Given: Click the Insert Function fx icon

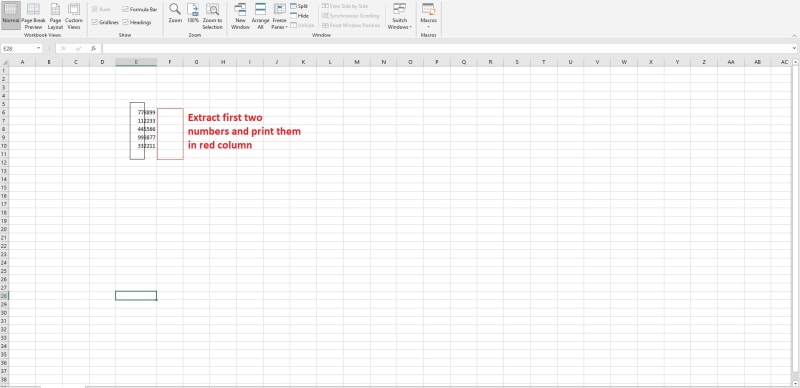Looking at the screenshot, I should point(93,48).
